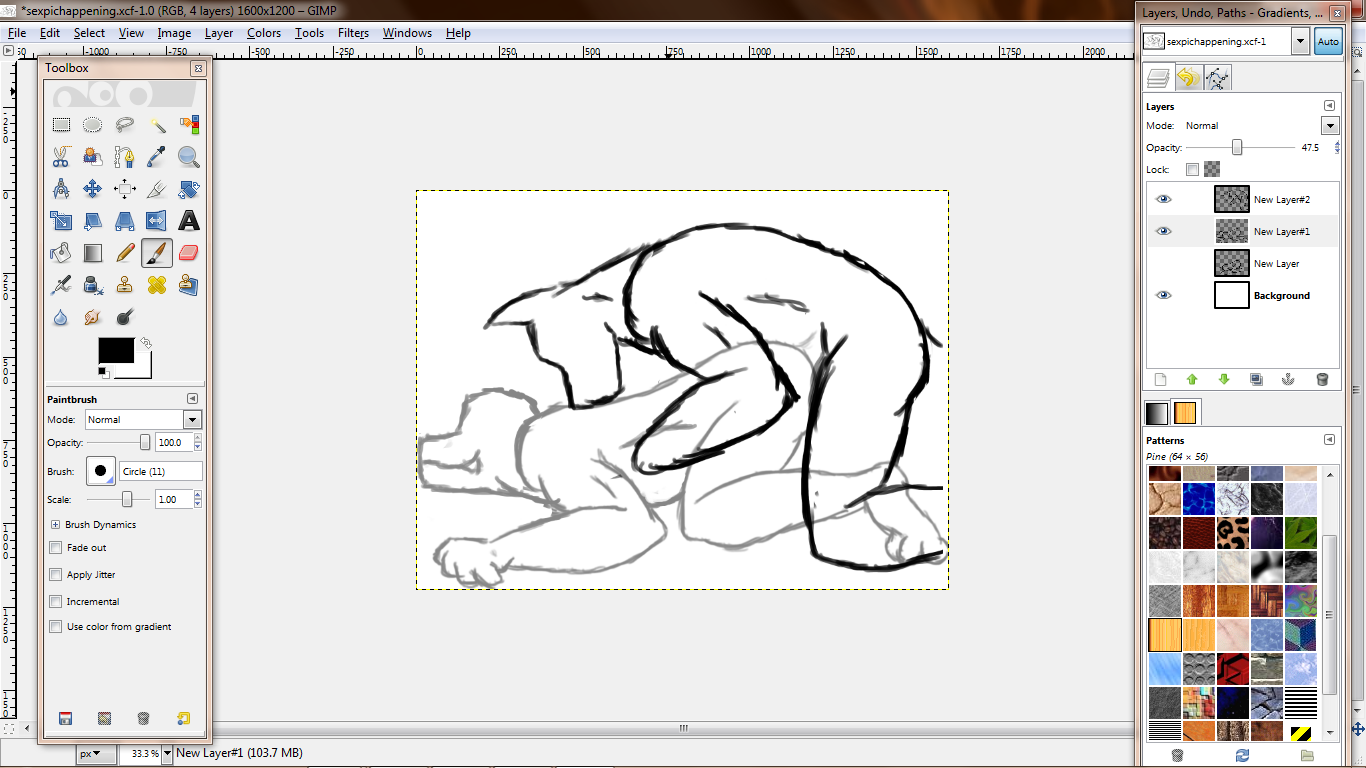Screen dimensions: 1366x768
Task: Click the layer Opacity slider
Action: click(x=1237, y=148)
